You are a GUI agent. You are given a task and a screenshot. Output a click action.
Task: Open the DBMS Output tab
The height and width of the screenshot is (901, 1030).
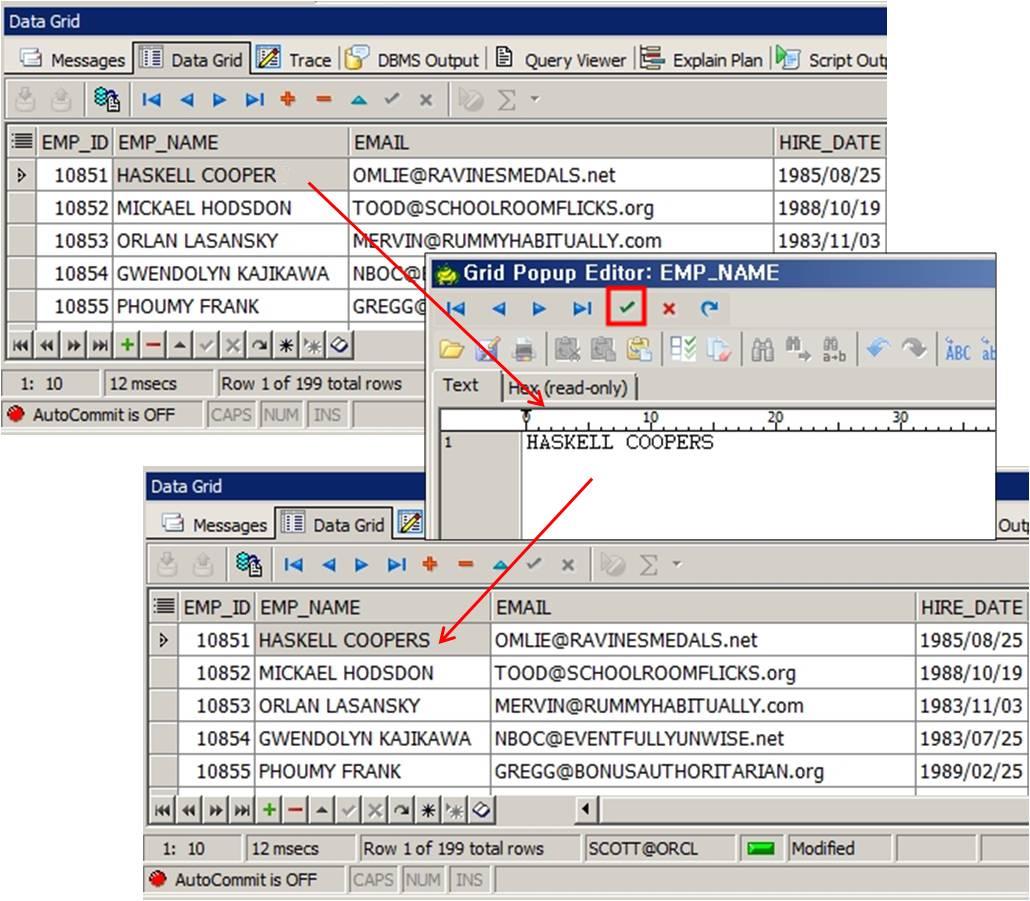coord(416,60)
